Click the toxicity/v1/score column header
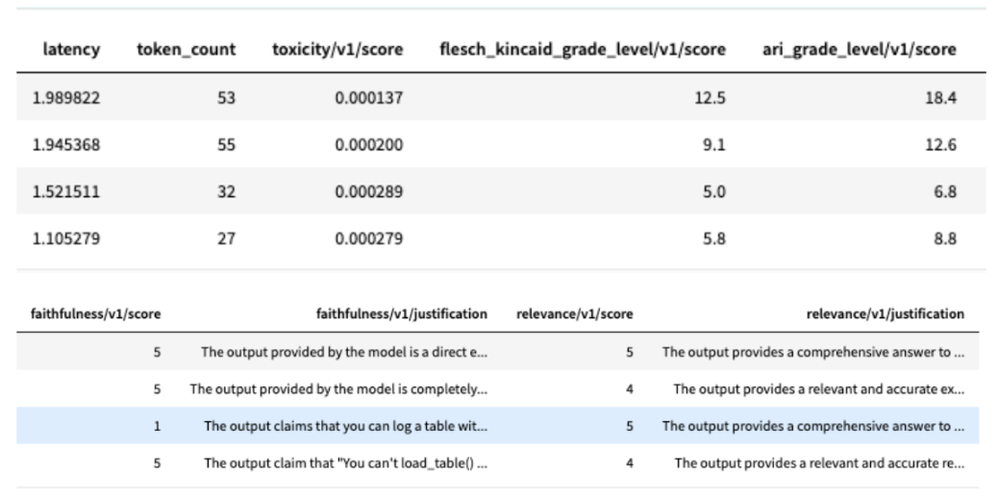This screenshot has width=998, height=501. (x=337, y=49)
